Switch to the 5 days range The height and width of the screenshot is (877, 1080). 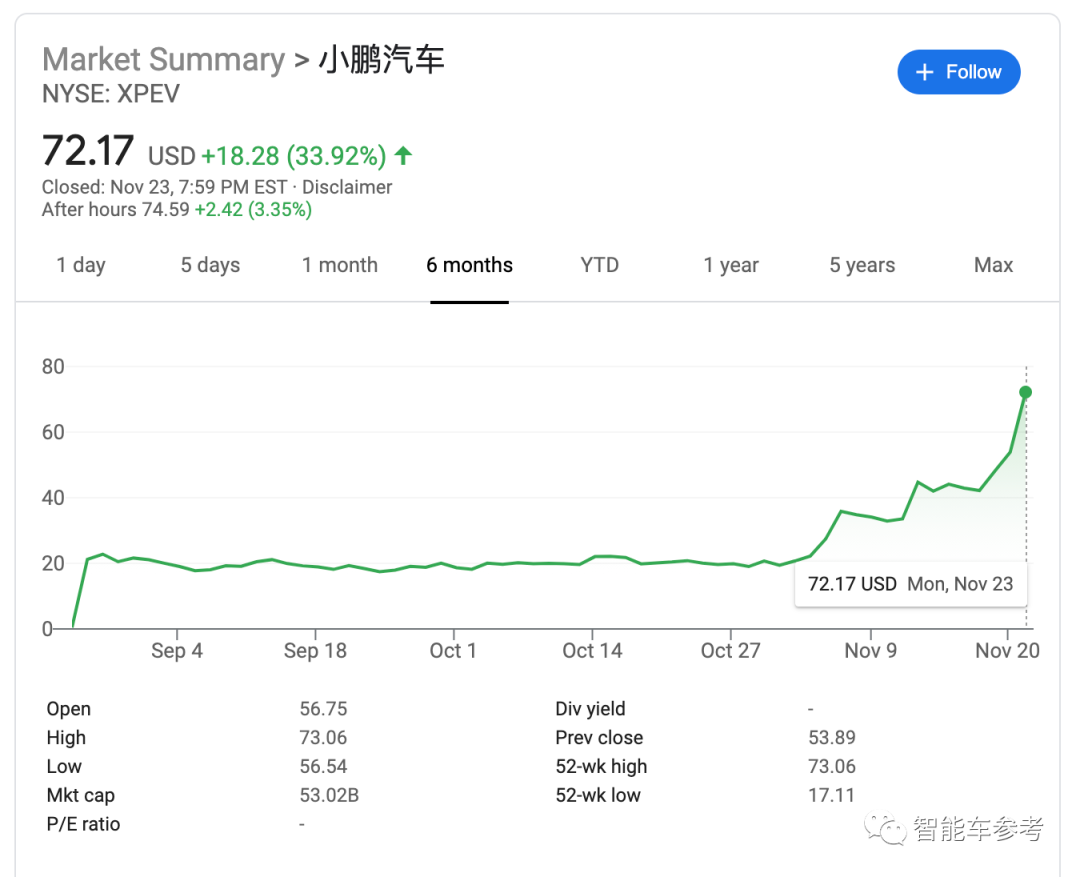click(210, 265)
